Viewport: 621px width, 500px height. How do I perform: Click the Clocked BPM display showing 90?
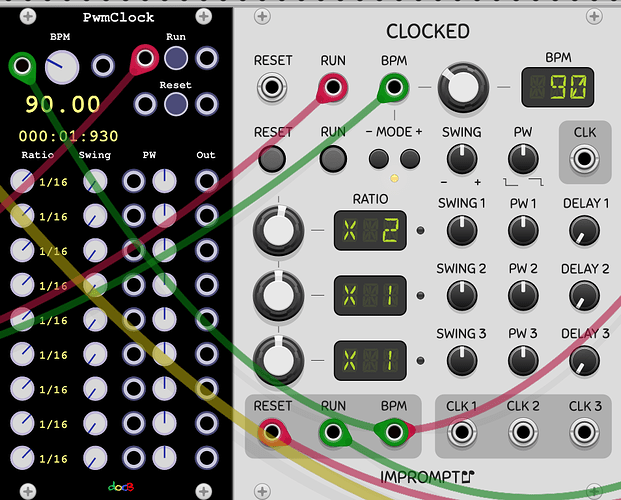coord(558,87)
